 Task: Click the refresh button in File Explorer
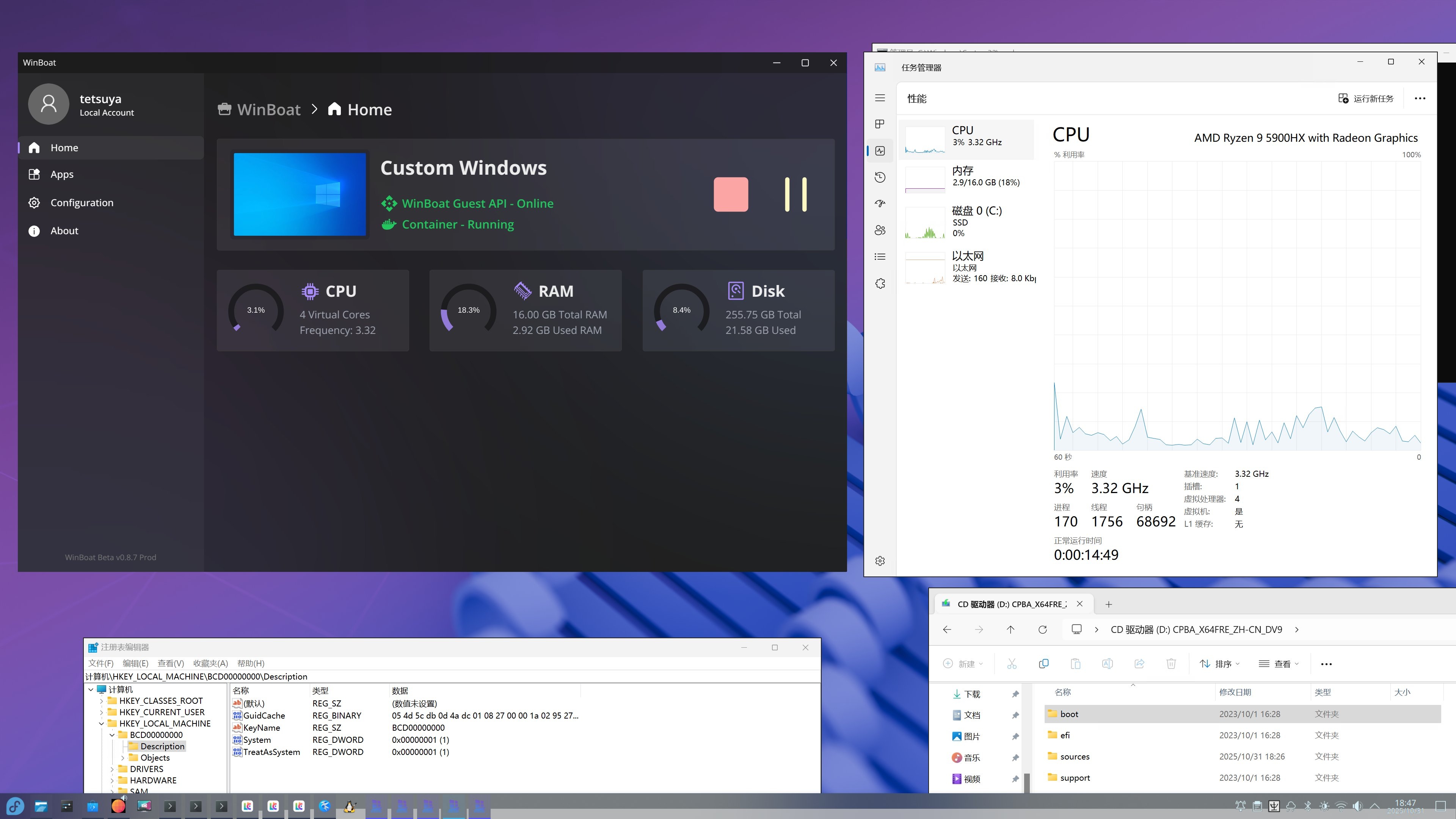click(1042, 629)
